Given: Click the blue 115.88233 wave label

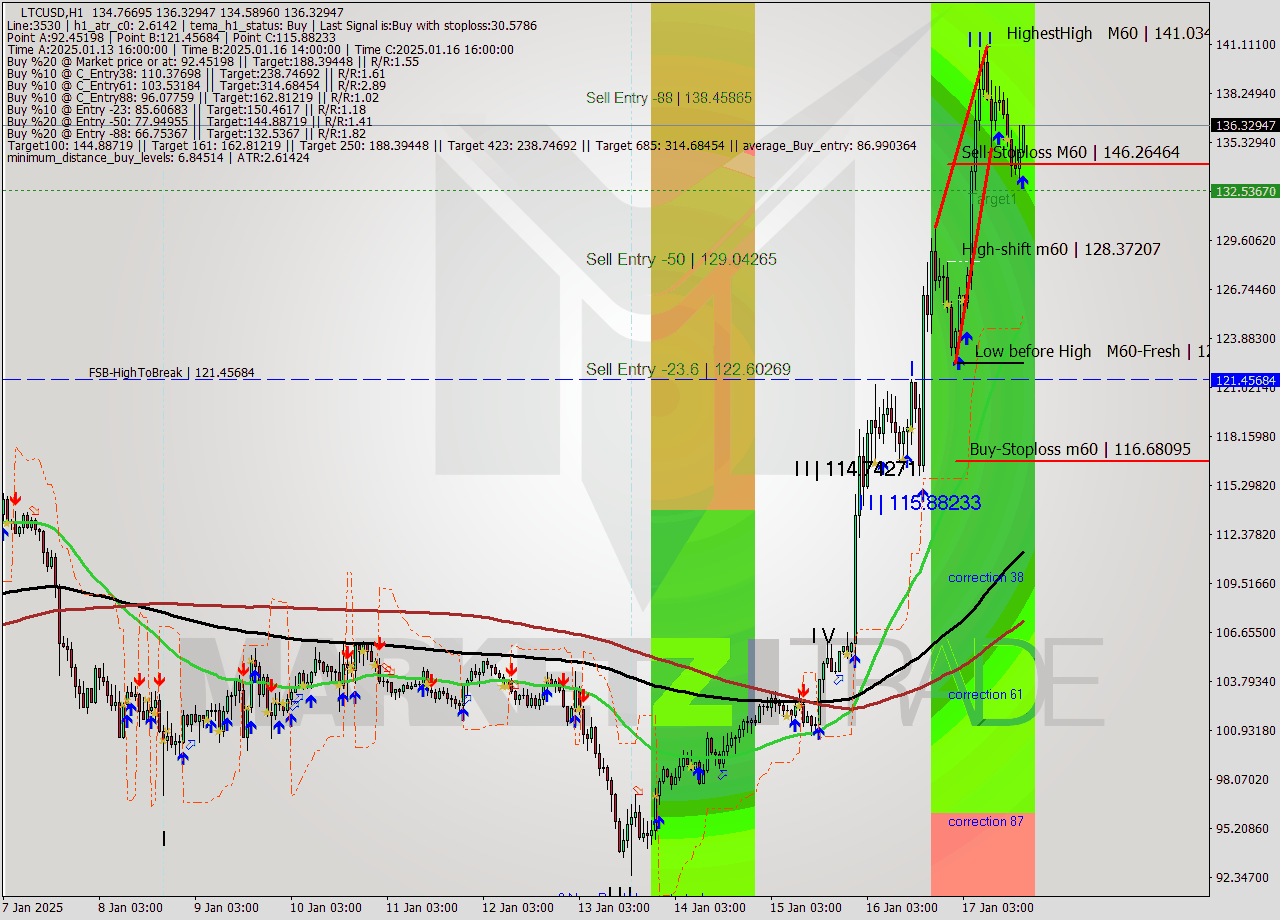Looking at the screenshot, I should pyautogui.click(x=919, y=503).
